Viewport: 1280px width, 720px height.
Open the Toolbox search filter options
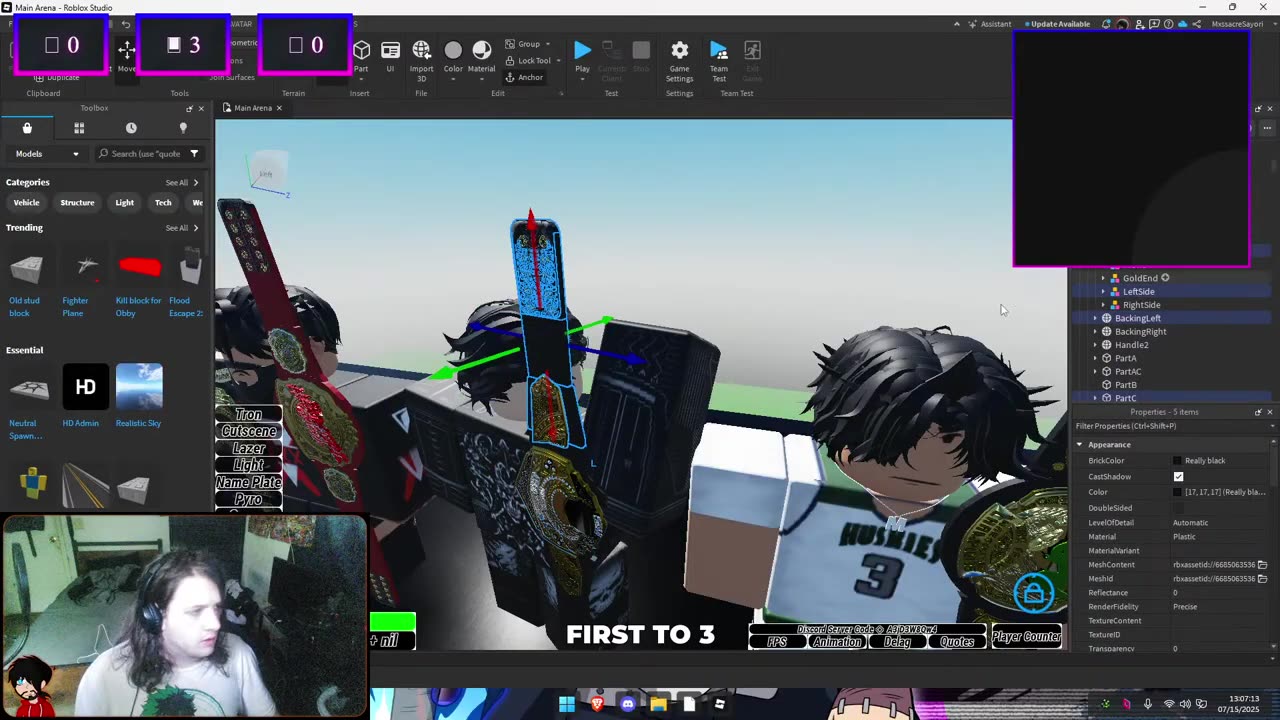pyautogui.click(x=194, y=154)
